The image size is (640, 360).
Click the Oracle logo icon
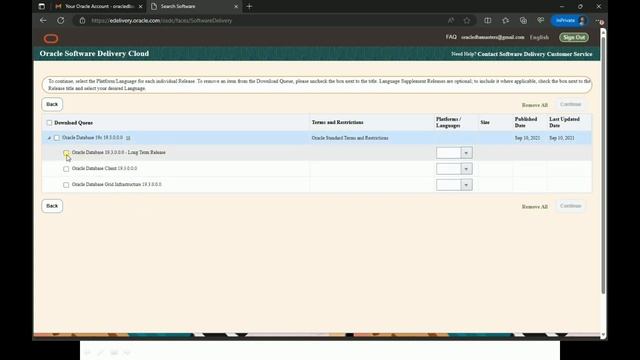point(51,39)
